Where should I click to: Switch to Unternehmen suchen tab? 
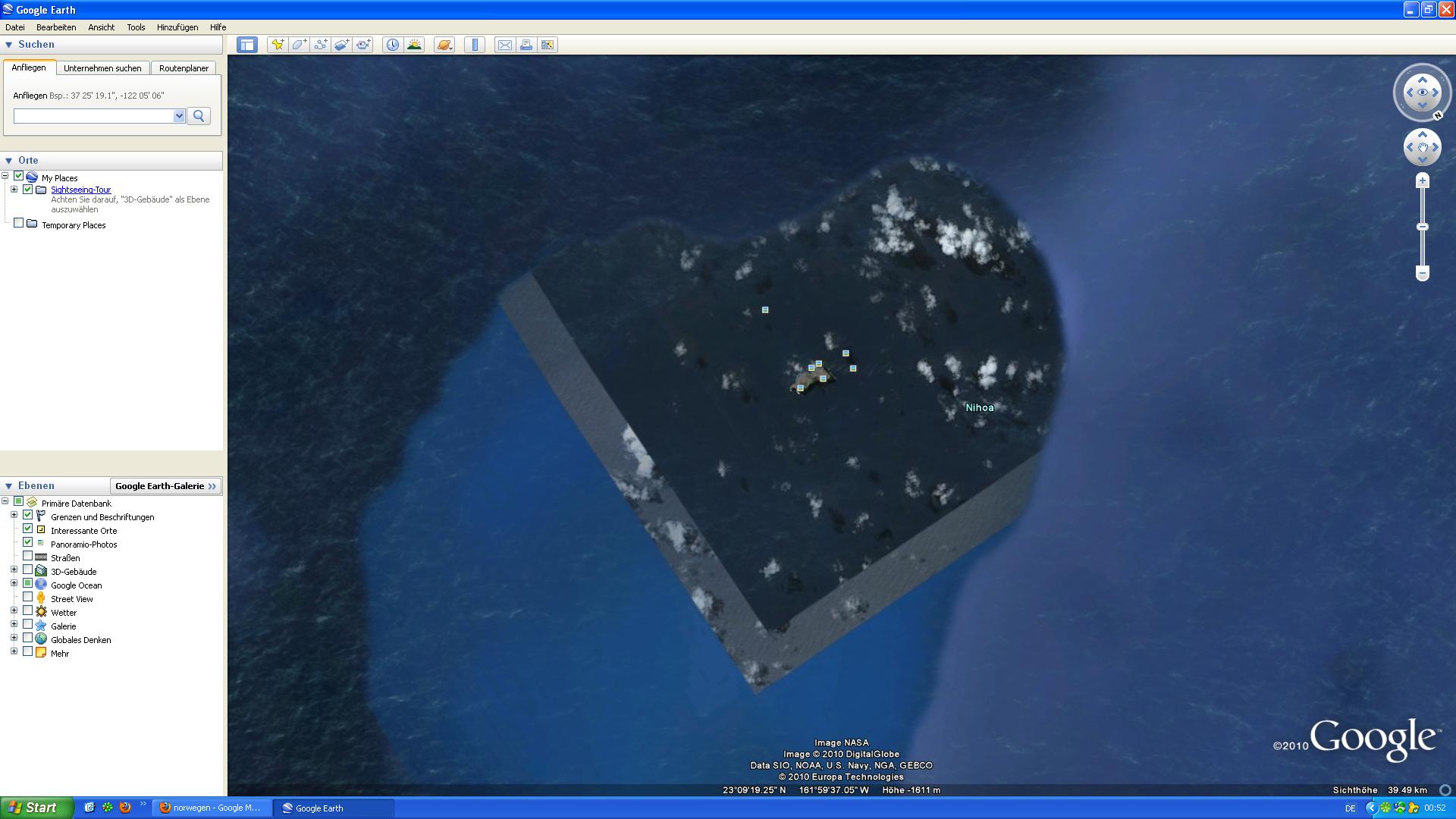click(102, 68)
